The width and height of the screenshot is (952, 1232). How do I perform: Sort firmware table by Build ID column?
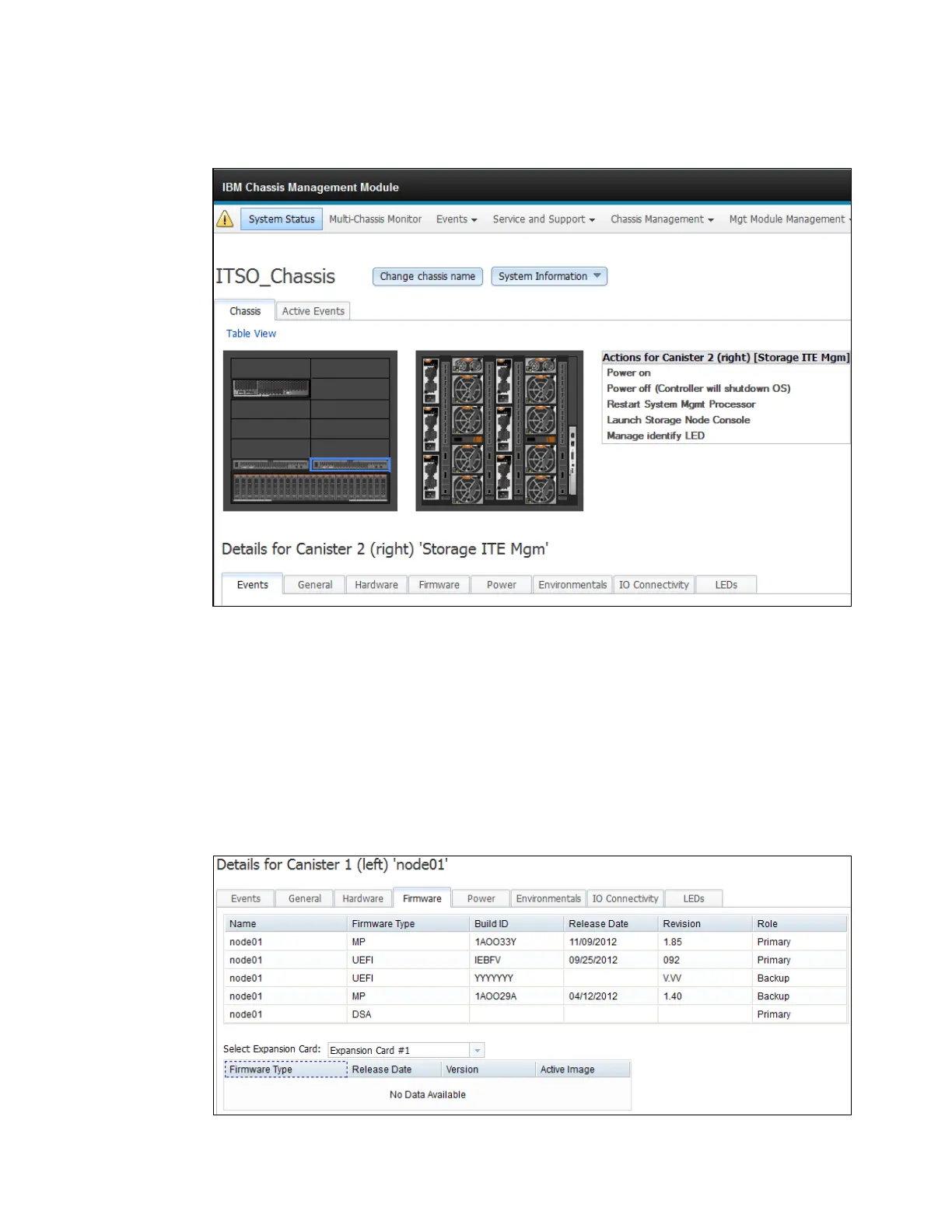516,924
